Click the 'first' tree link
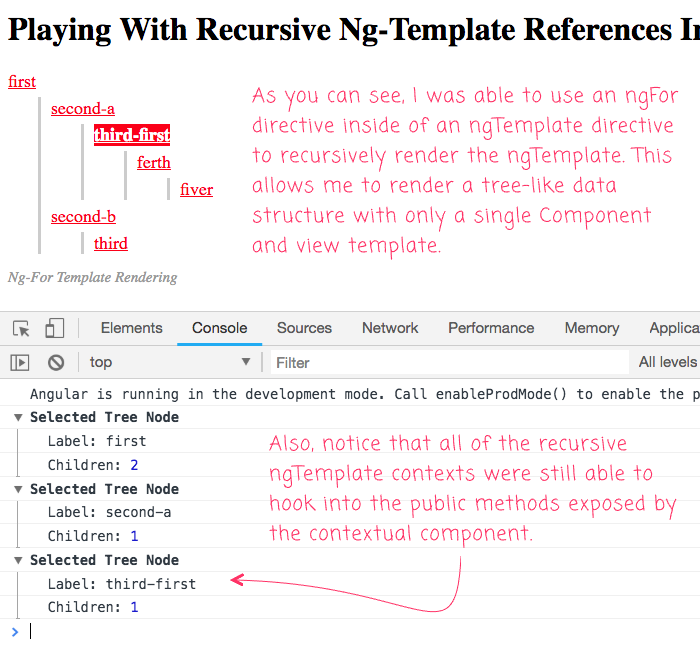This screenshot has height=651, width=700. pyautogui.click(x=22, y=81)
